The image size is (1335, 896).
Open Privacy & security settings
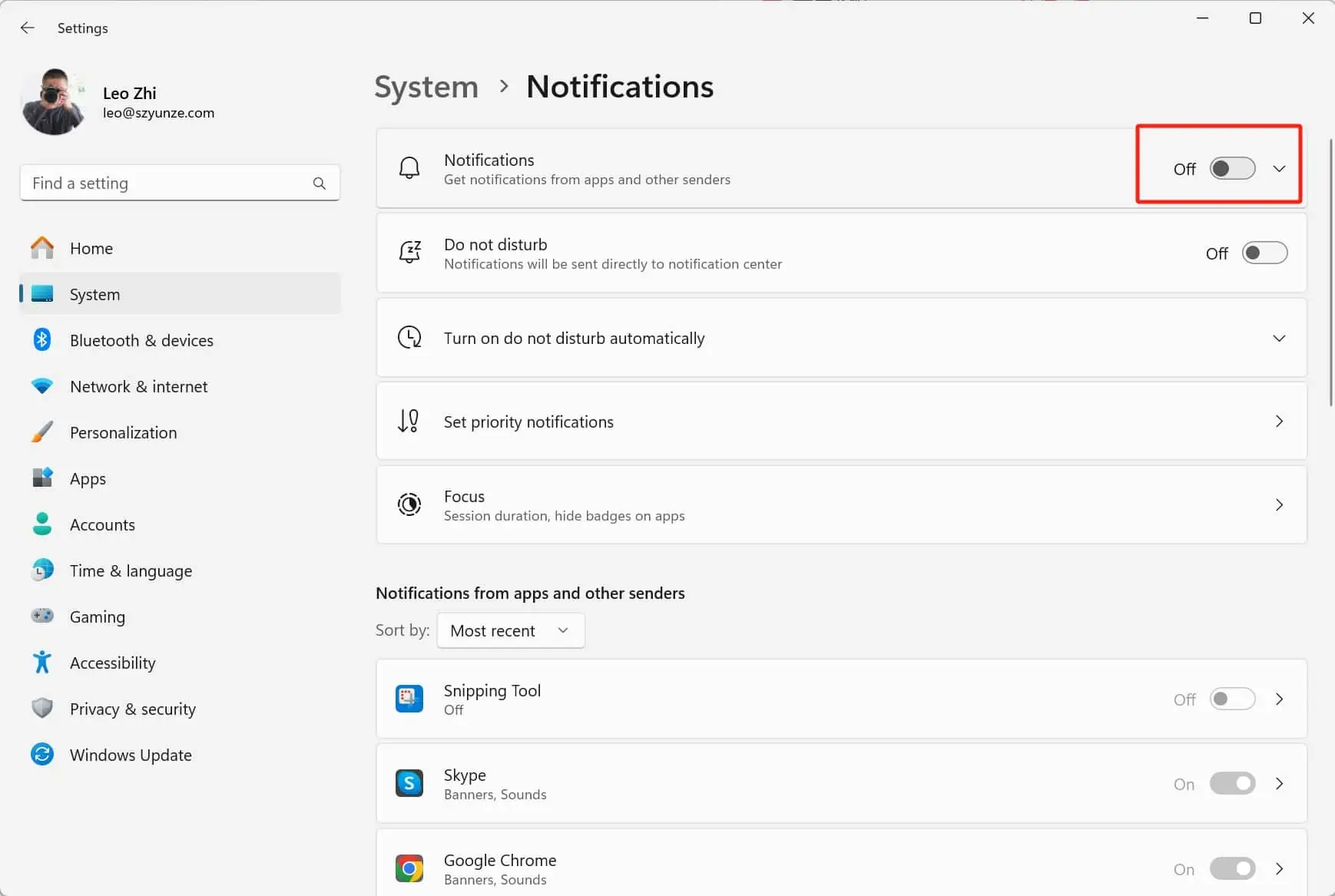[x=132, y=709]
